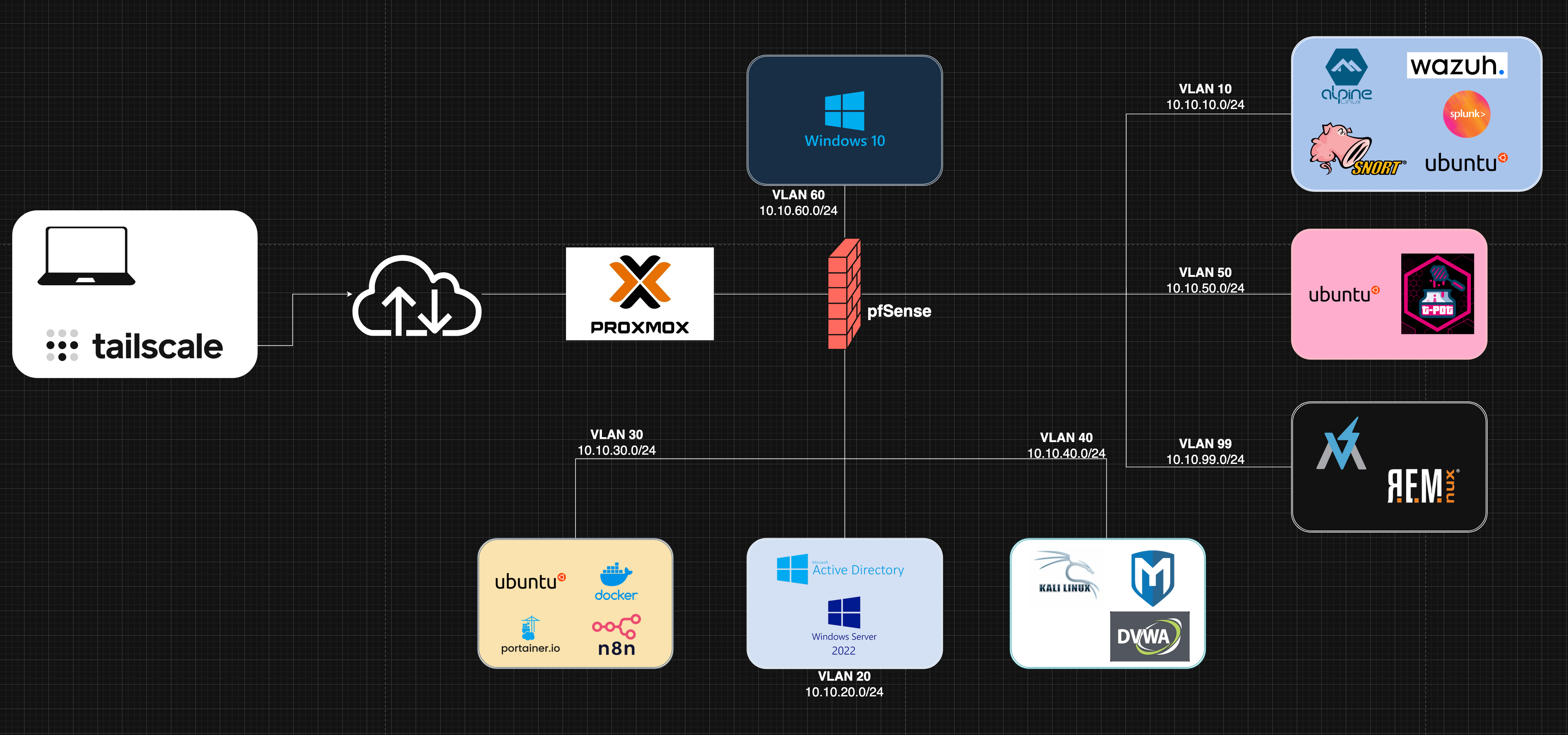The width and height of the screenshot is (1568, 735).
Task: Select the VLAN 60 label
Action: pos(799,195)
